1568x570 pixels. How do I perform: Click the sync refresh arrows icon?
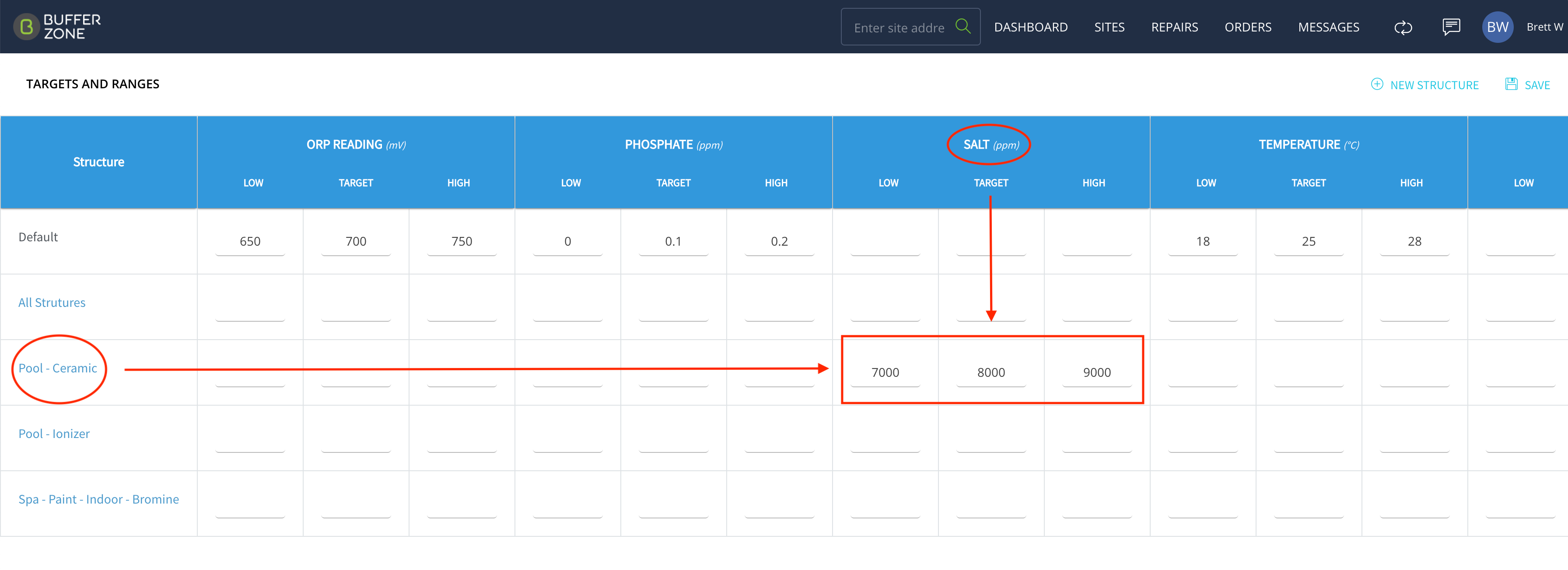(1403, 28)
